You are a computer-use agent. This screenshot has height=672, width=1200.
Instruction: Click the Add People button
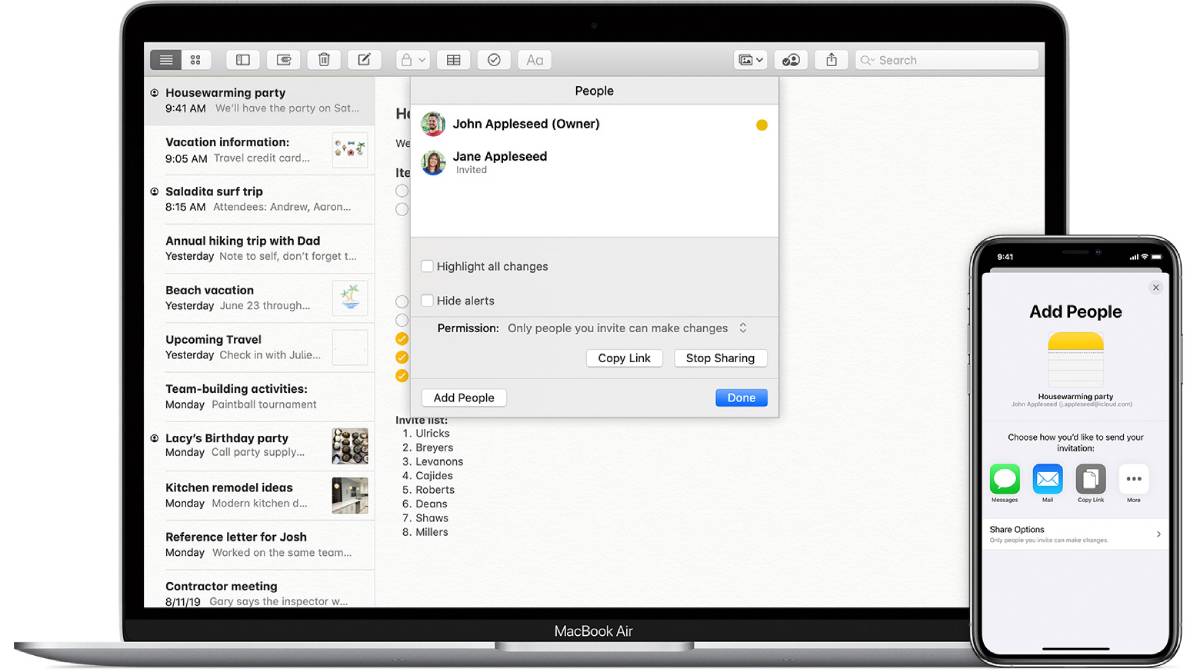pyautogui.click(x=464, y=398)
